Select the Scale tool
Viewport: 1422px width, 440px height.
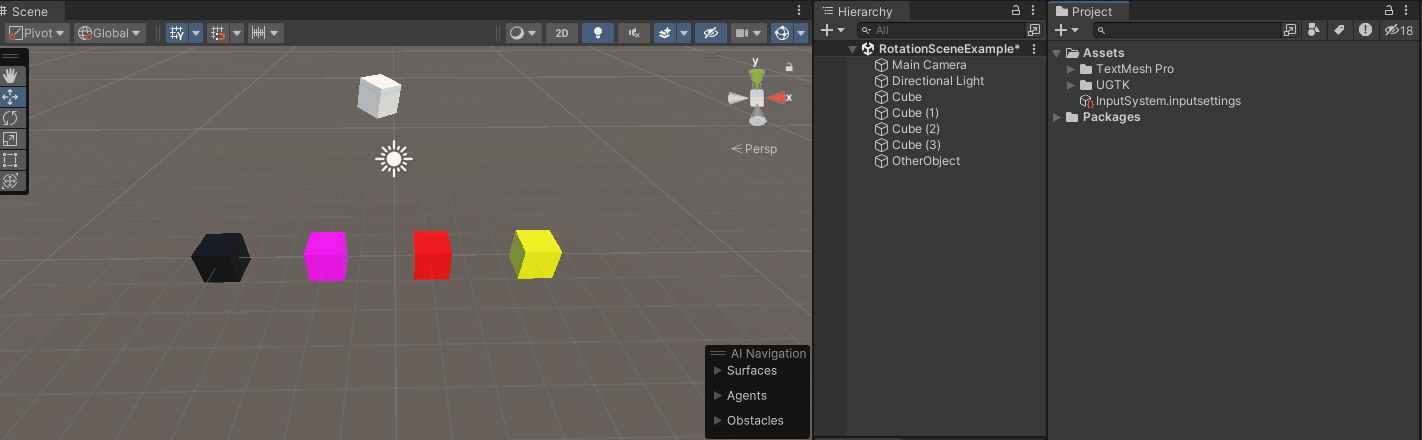11,139
